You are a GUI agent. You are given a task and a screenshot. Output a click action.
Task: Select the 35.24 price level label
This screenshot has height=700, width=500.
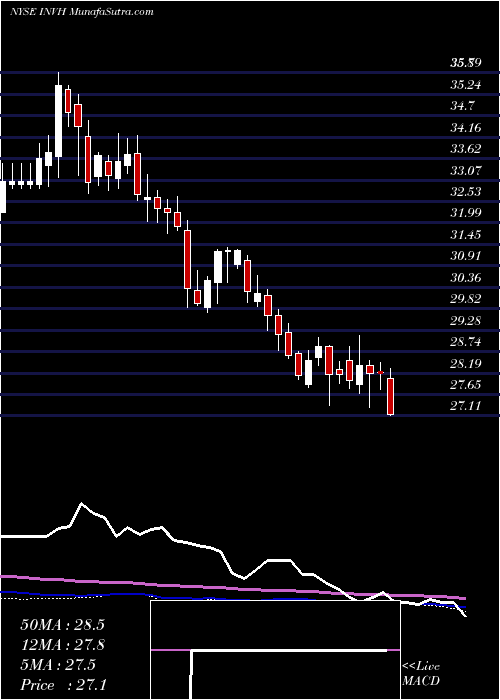point(466,84)
